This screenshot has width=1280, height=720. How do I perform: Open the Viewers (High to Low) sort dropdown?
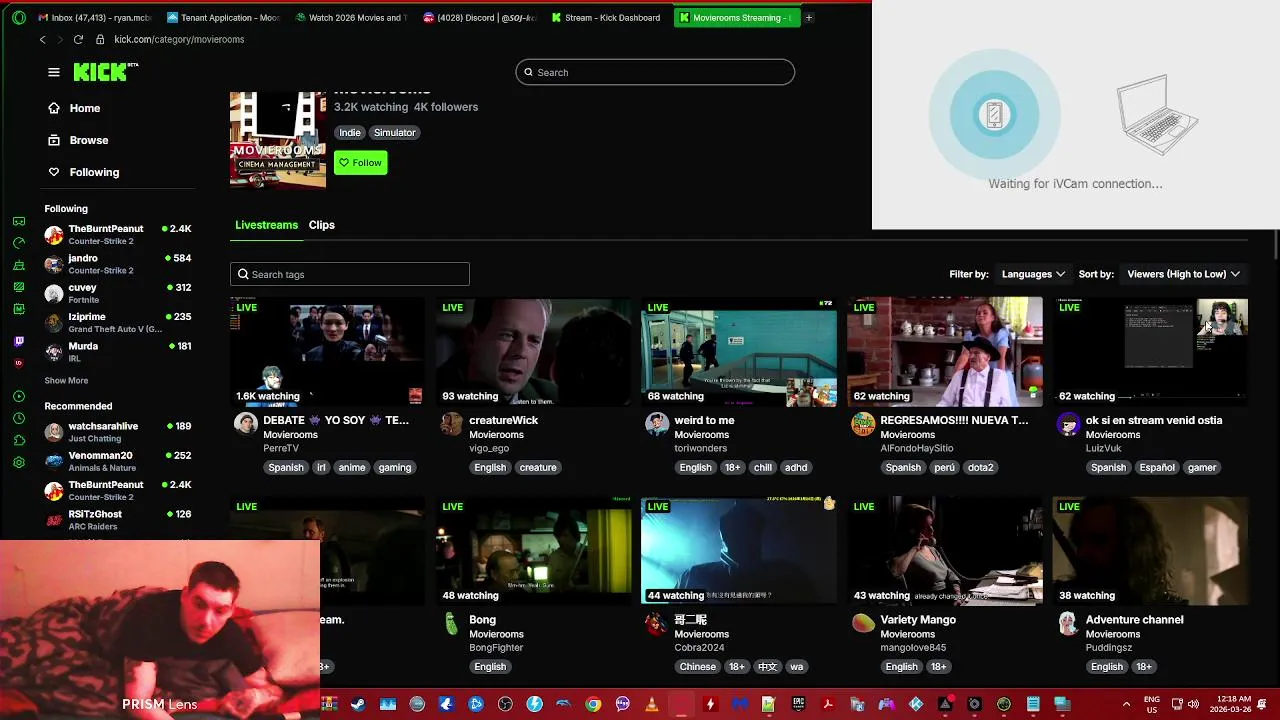point(1183,274)
